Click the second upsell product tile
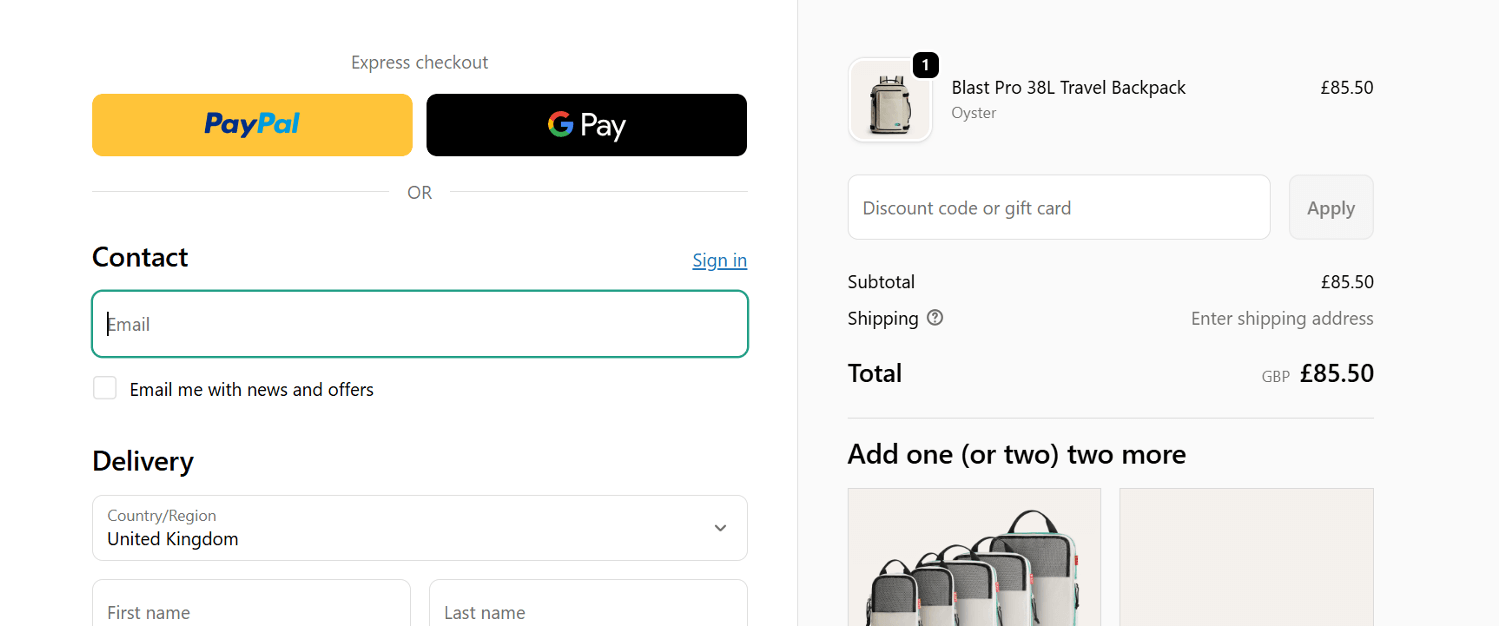 point(1246,557)
